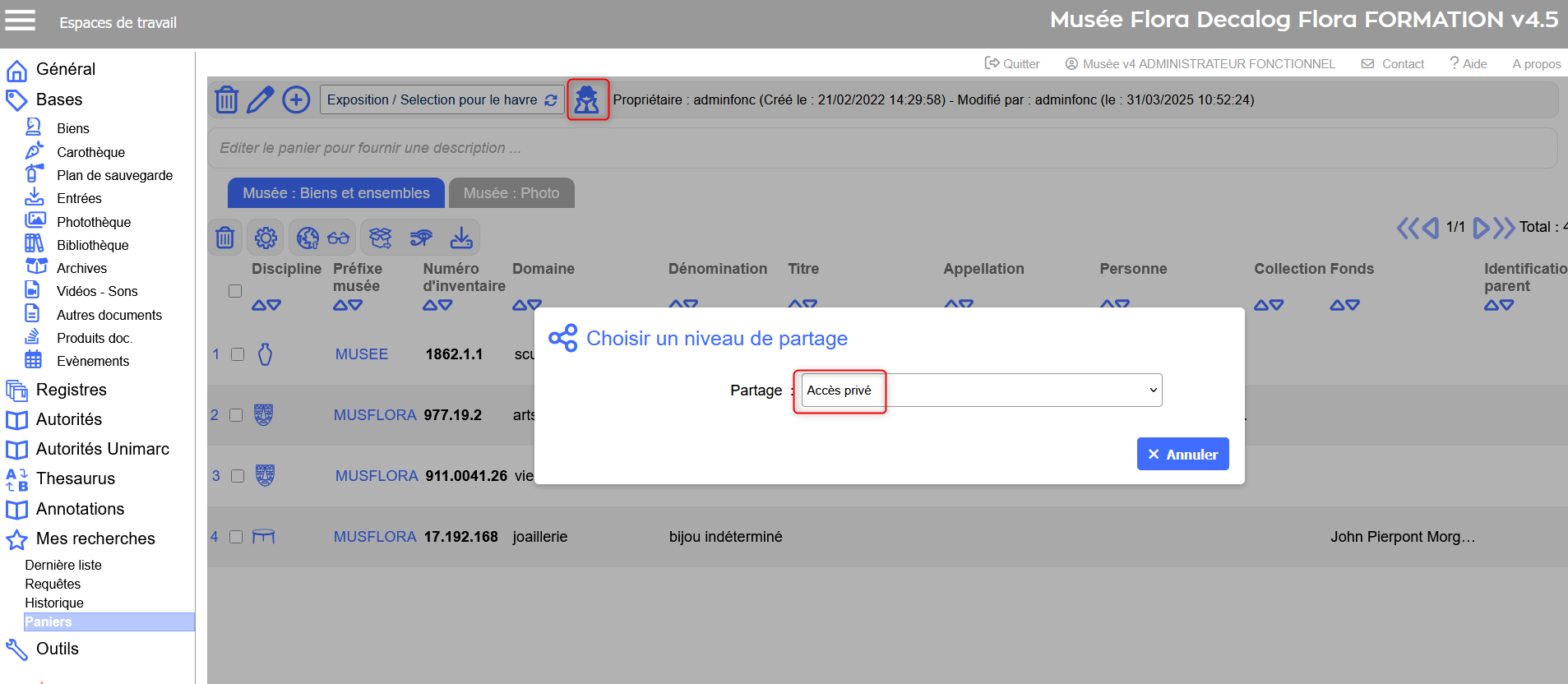Click the hamburger menu icon
Image resolution: width=1568 pixels, height=684 pixels.
[21, 21]
